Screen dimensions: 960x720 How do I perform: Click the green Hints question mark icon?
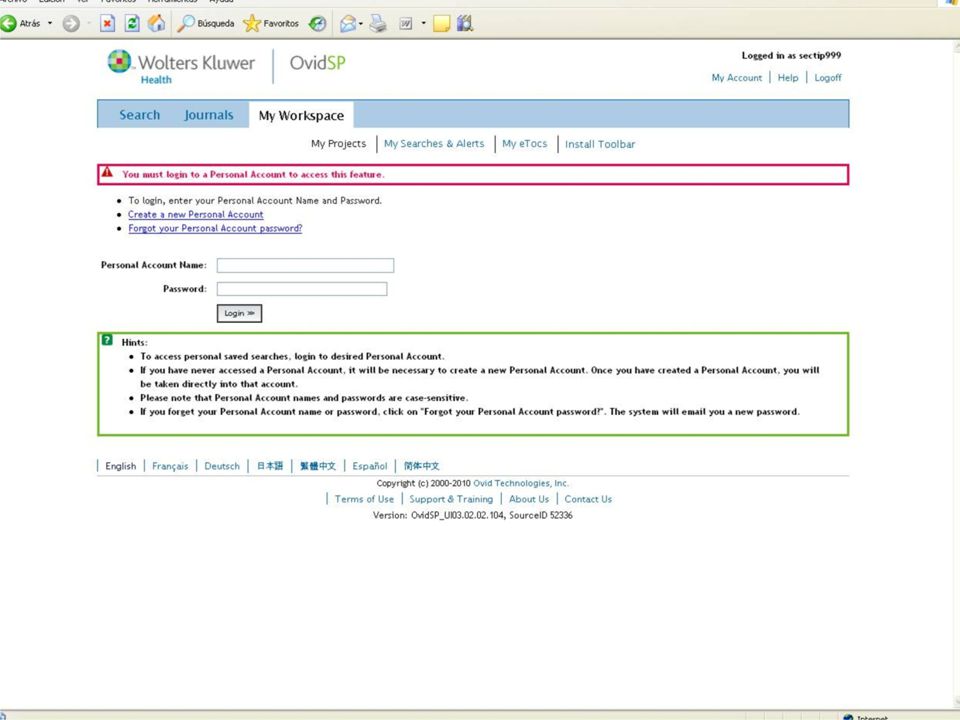[x=107, y=340]
